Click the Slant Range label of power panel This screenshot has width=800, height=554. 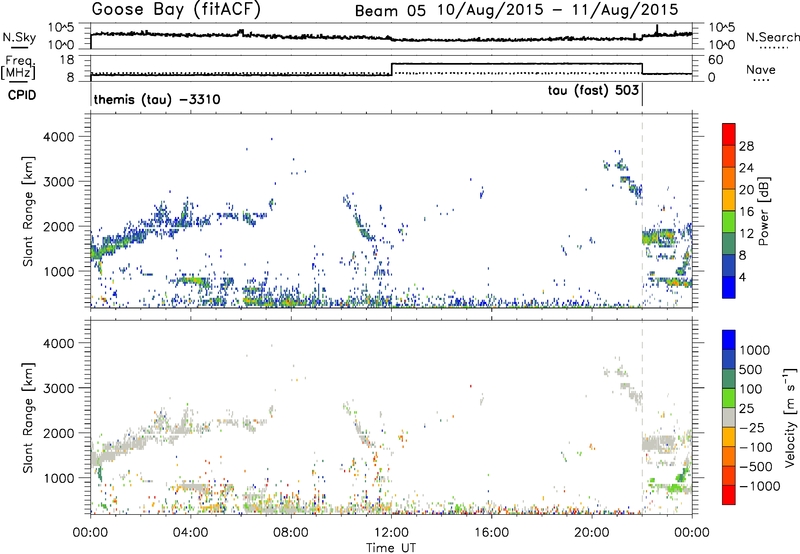[28, 211]
